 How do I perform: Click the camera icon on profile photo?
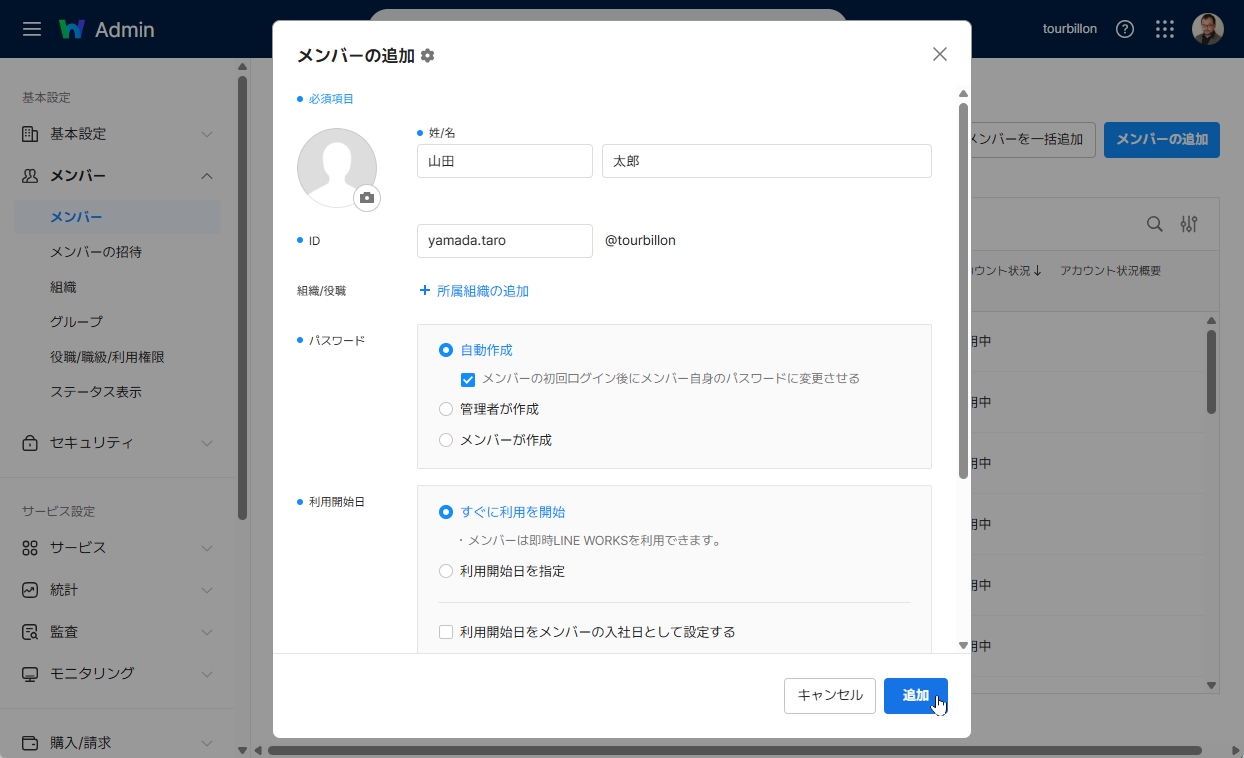click(x=367, y=198)
